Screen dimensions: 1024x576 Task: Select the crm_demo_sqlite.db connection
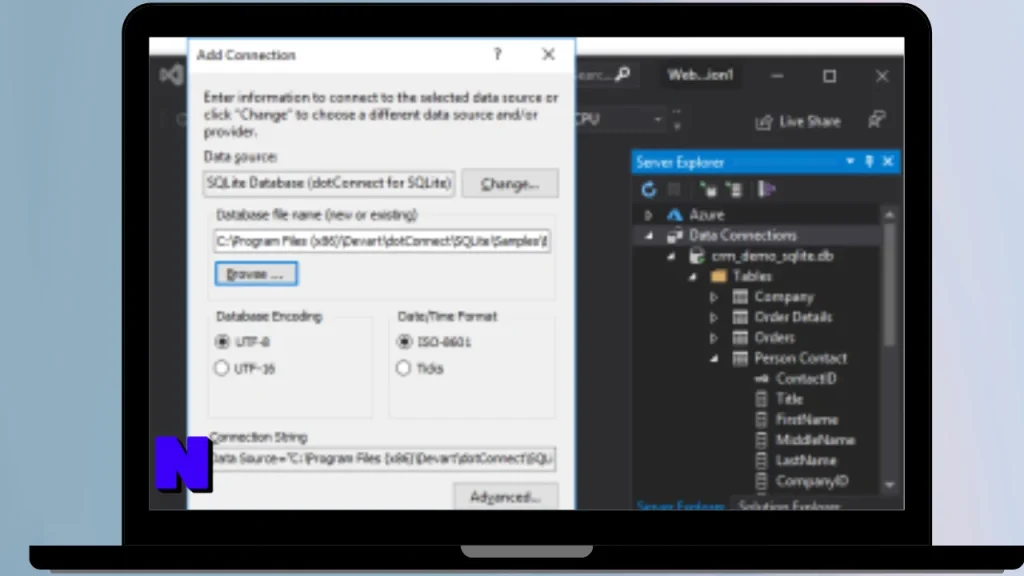[772, 256]
